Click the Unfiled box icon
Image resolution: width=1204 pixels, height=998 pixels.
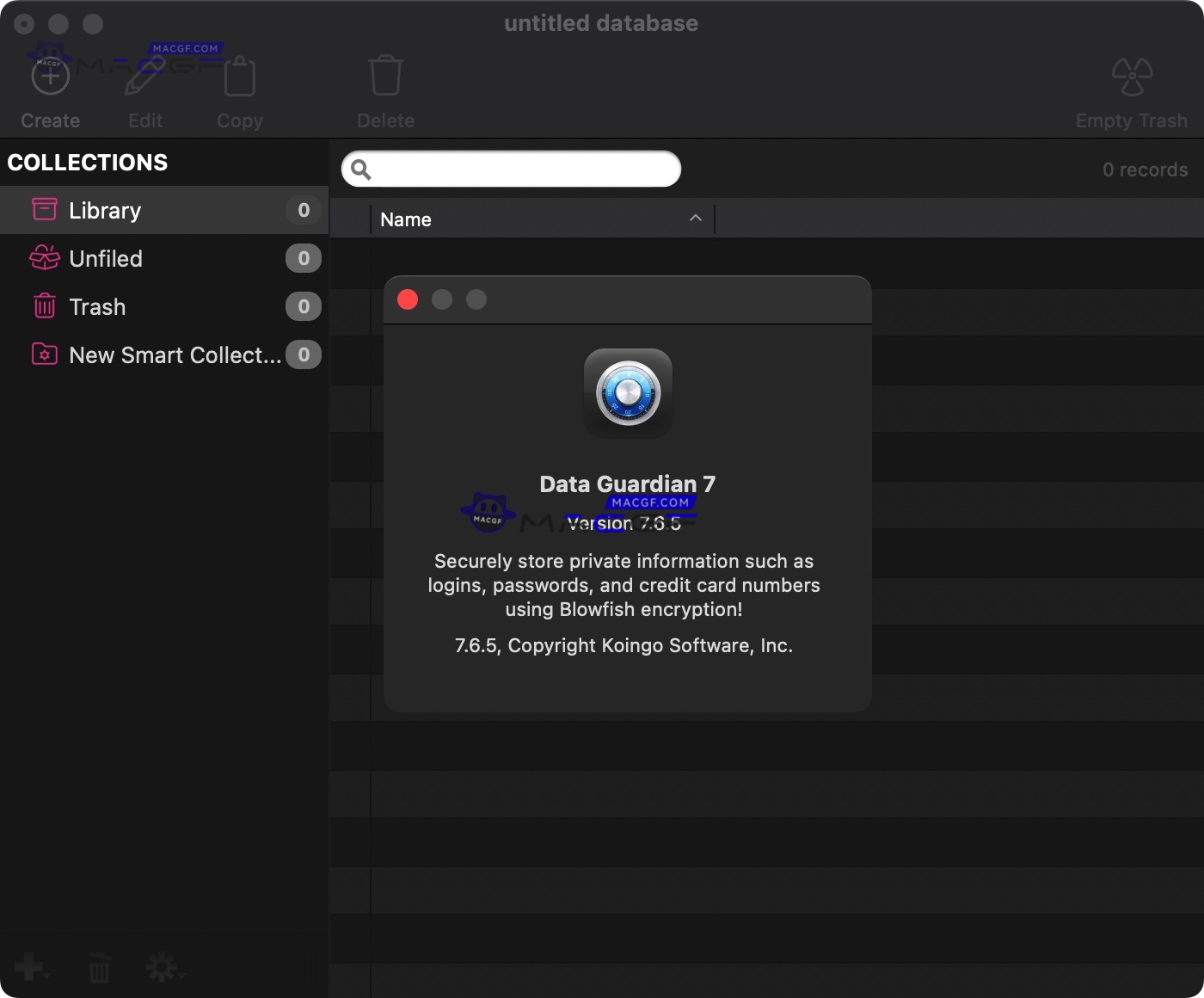[x=43, y=257]
